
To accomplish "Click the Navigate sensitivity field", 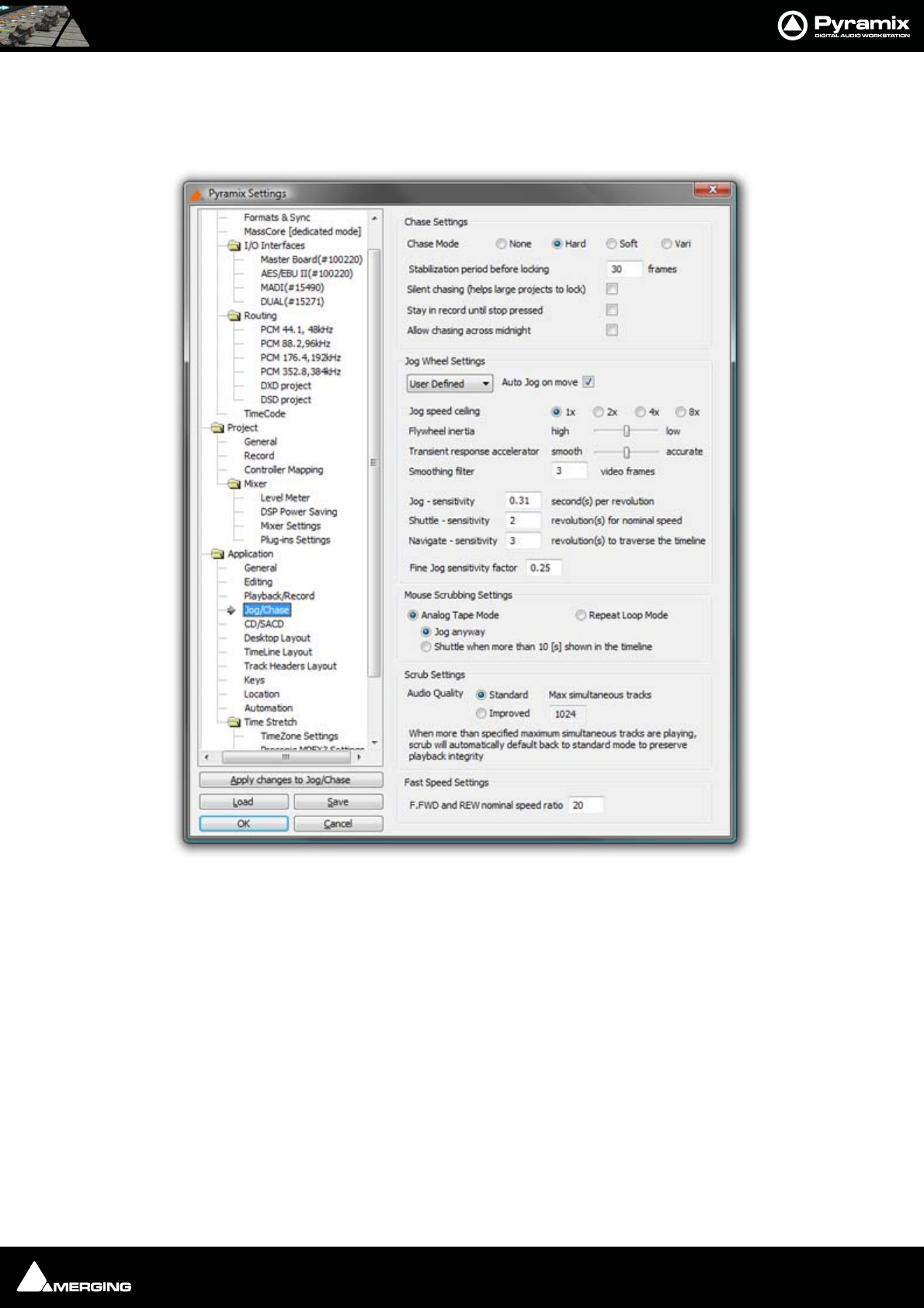I will pos(523,541).
